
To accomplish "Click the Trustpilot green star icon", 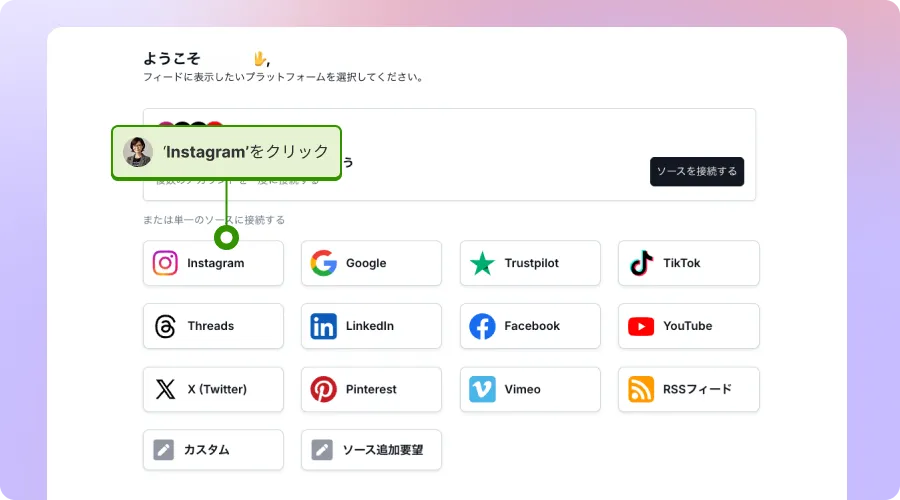I will [482, 263].
